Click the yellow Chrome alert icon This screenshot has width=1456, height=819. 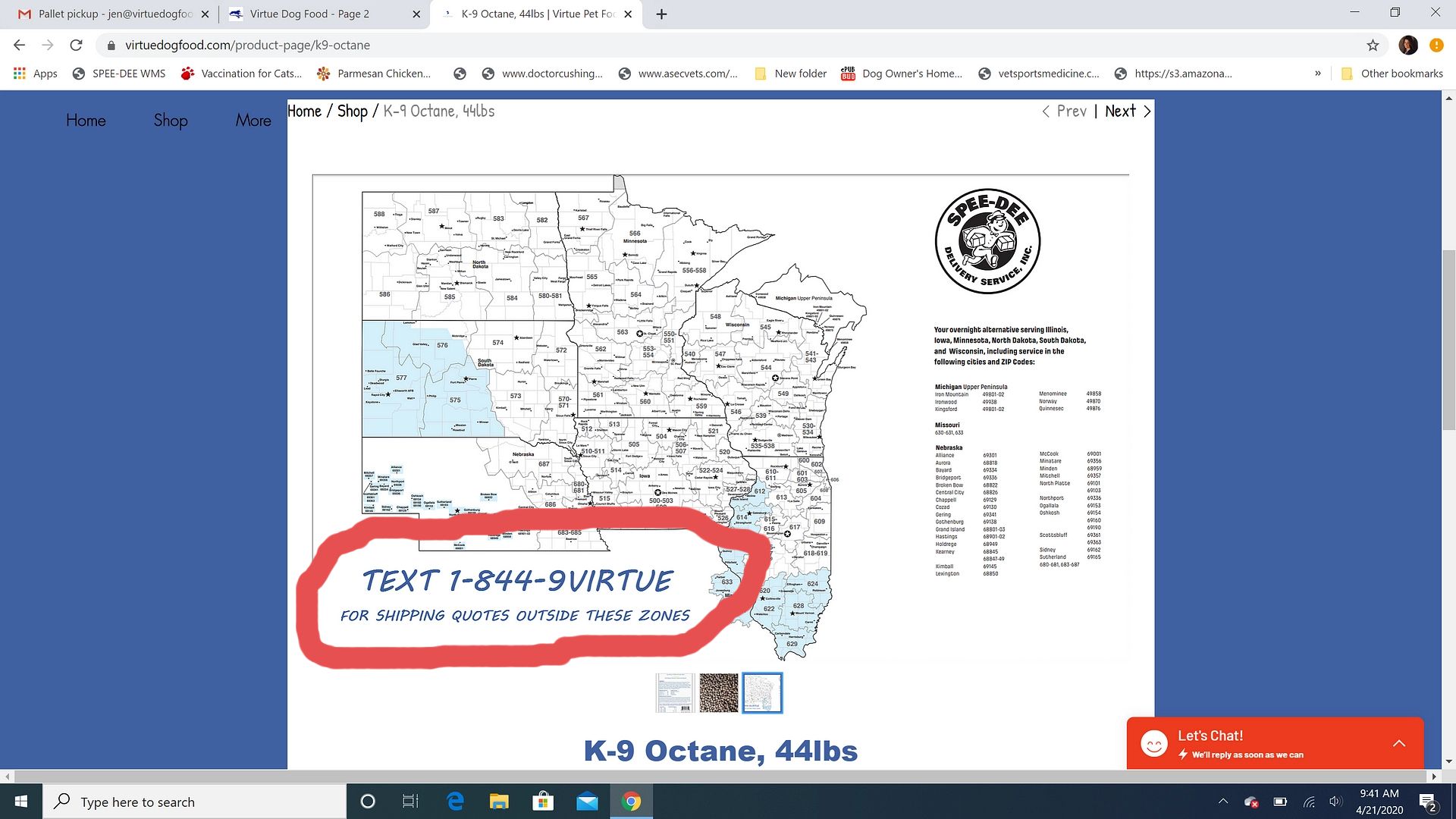coord(1436,45)
